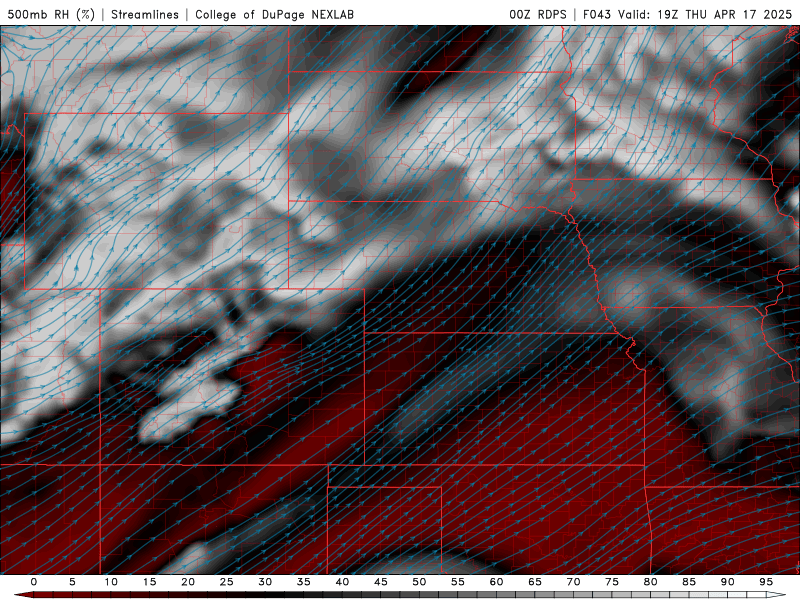Image resolution: width=800 pixels, height=600 pixels.
Task: Click the color bar label "95"
Action: click(x=766, y=582)
